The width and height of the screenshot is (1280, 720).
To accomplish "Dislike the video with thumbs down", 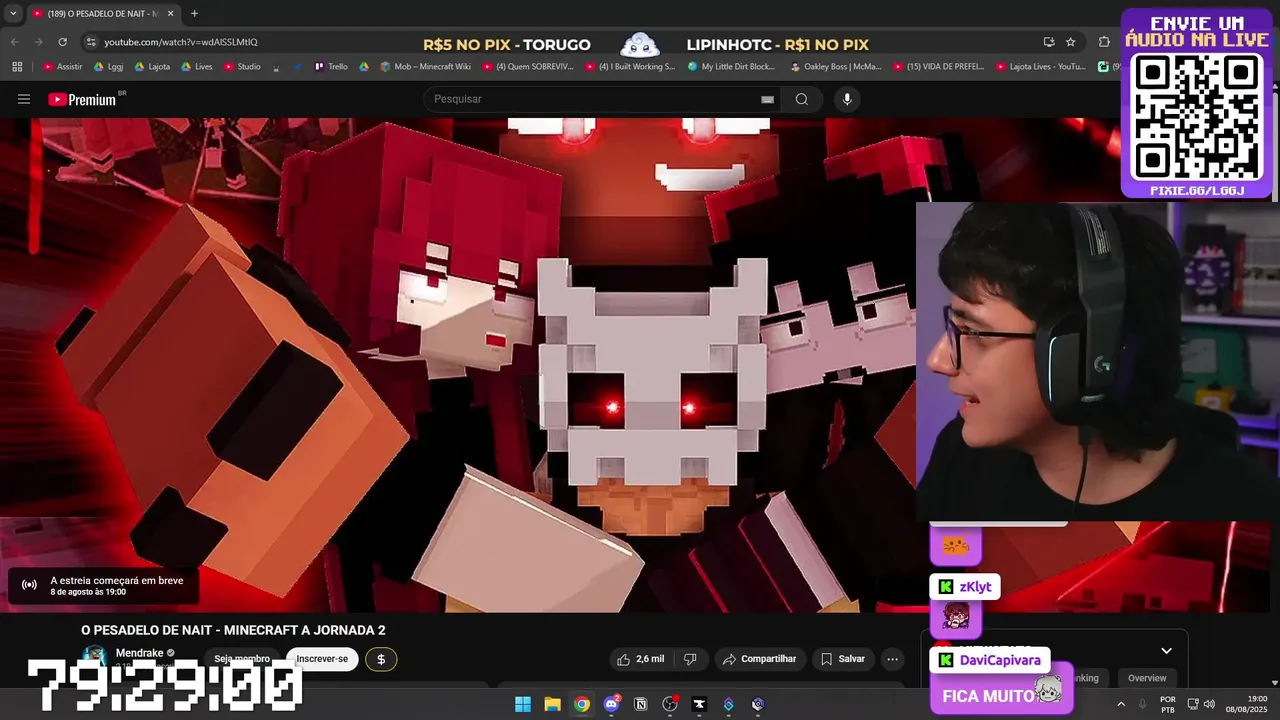I will pyautogui.click(x=689, y=659).
